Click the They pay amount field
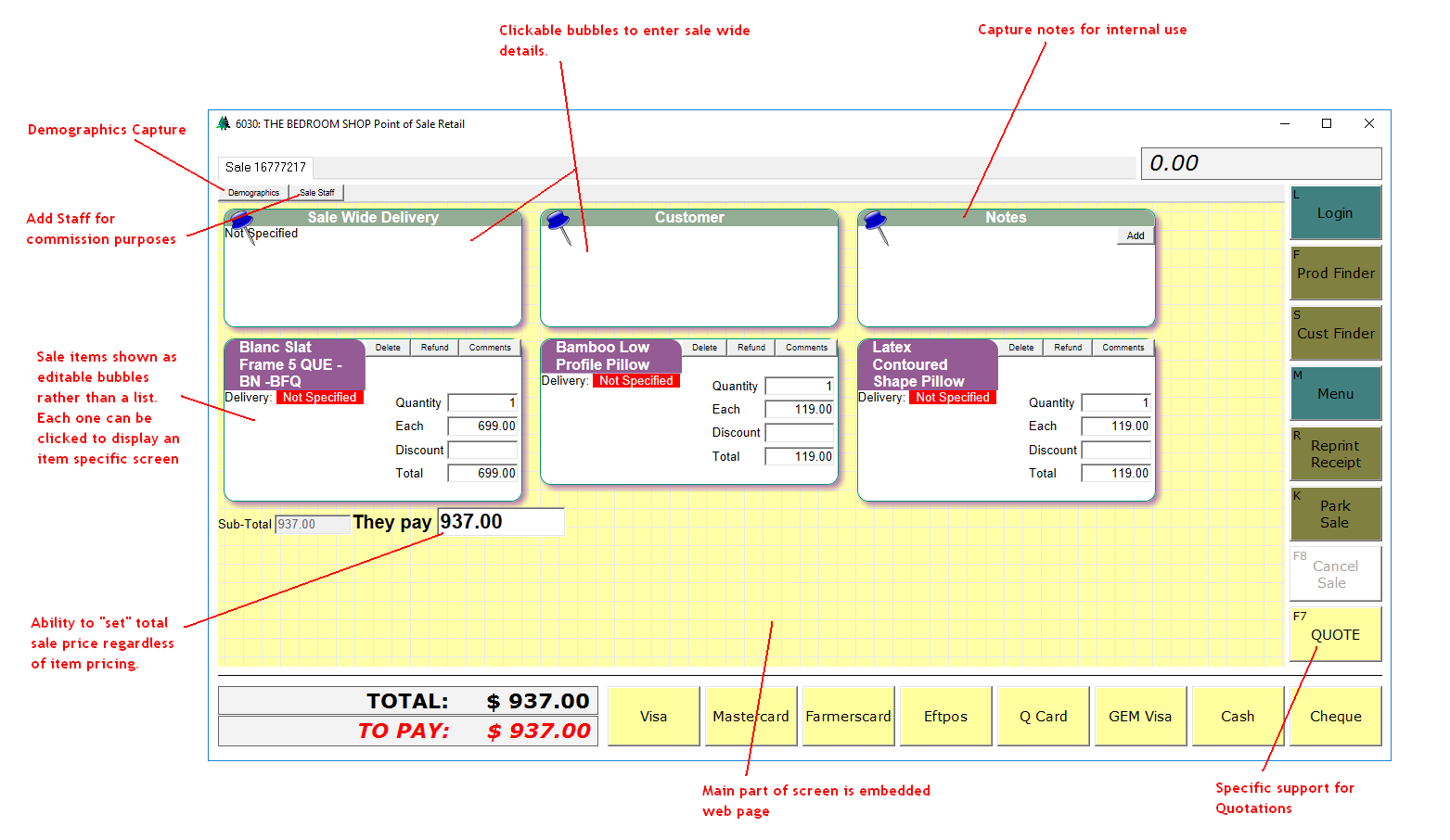This screenshot has width=1450, height=840. [500, 522]
